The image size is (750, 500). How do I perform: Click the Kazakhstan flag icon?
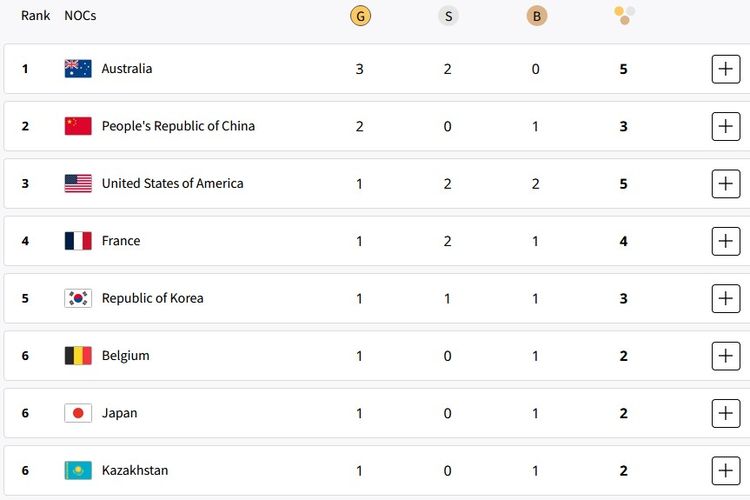78,470
